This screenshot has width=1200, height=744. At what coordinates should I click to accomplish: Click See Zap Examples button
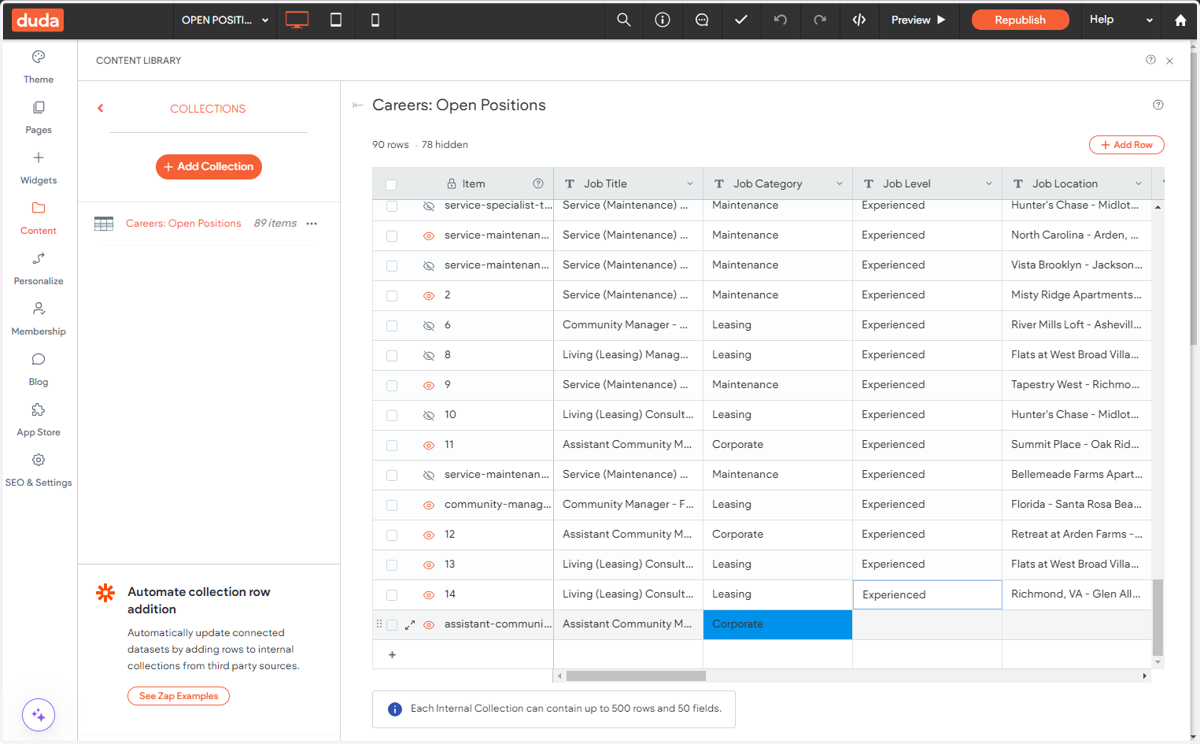point(178,696)
